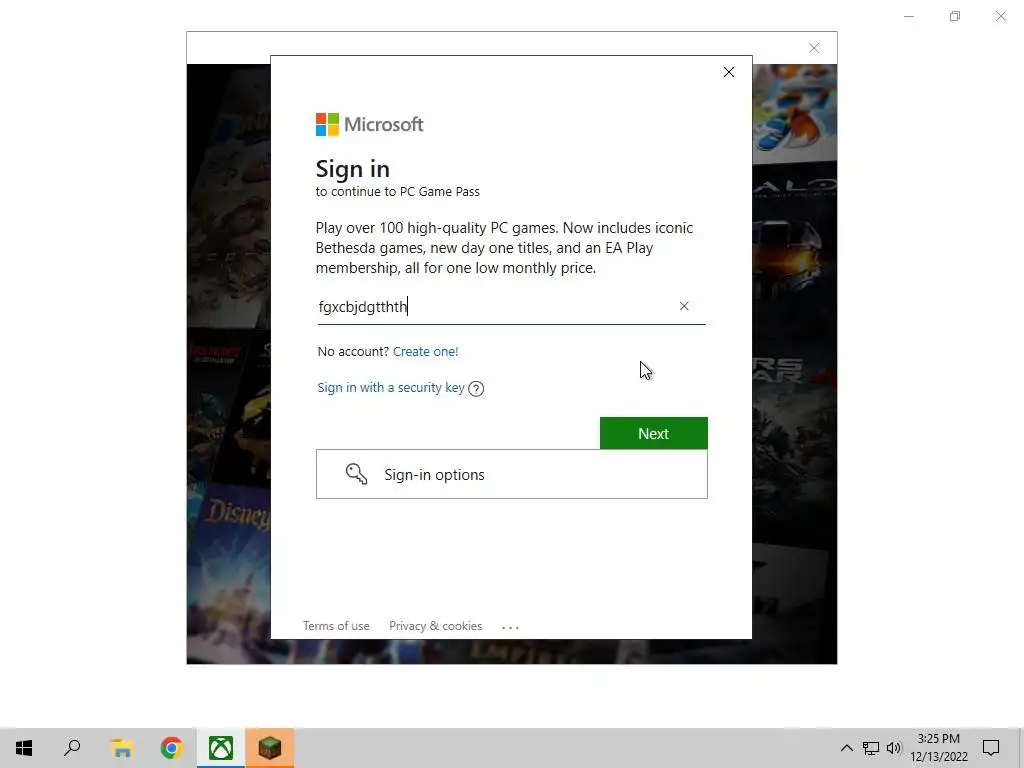1024x768 pixels.
Task: Click the security key help question-mark icon
Action: tap(476, 389)
